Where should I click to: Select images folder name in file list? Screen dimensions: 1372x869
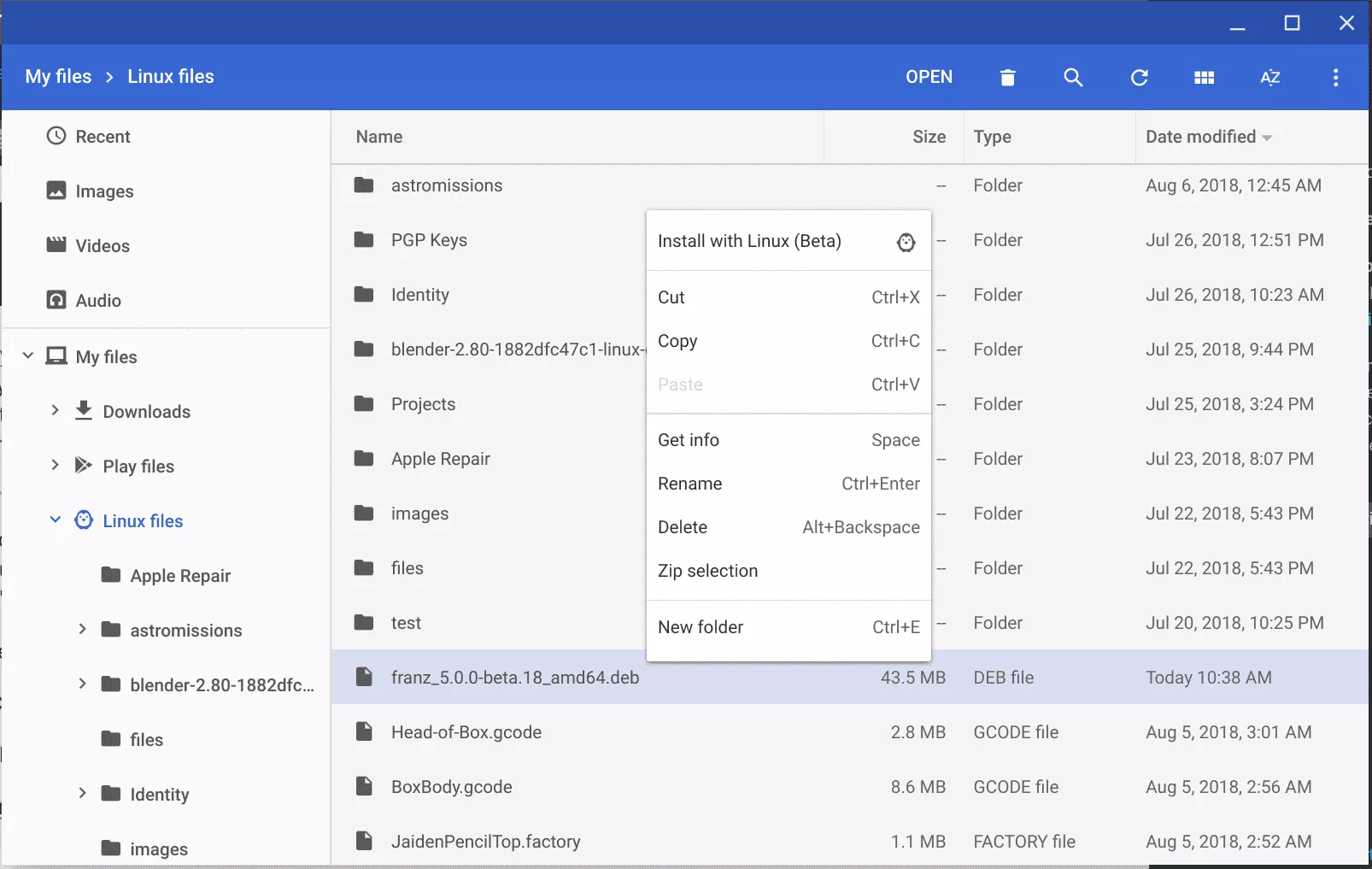pyautogui.click(x=419, y=514)
